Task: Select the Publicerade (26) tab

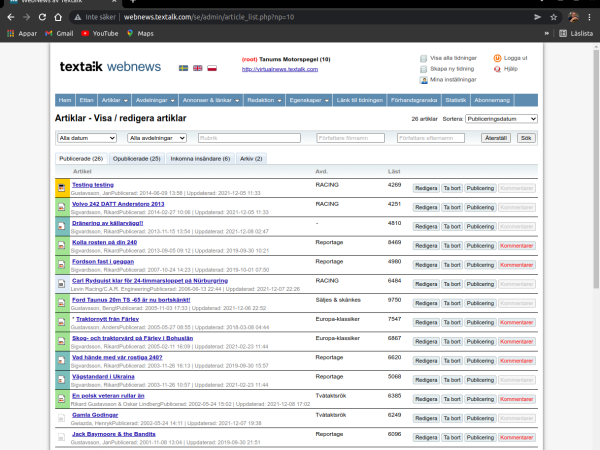Action: tap(81, 158)
